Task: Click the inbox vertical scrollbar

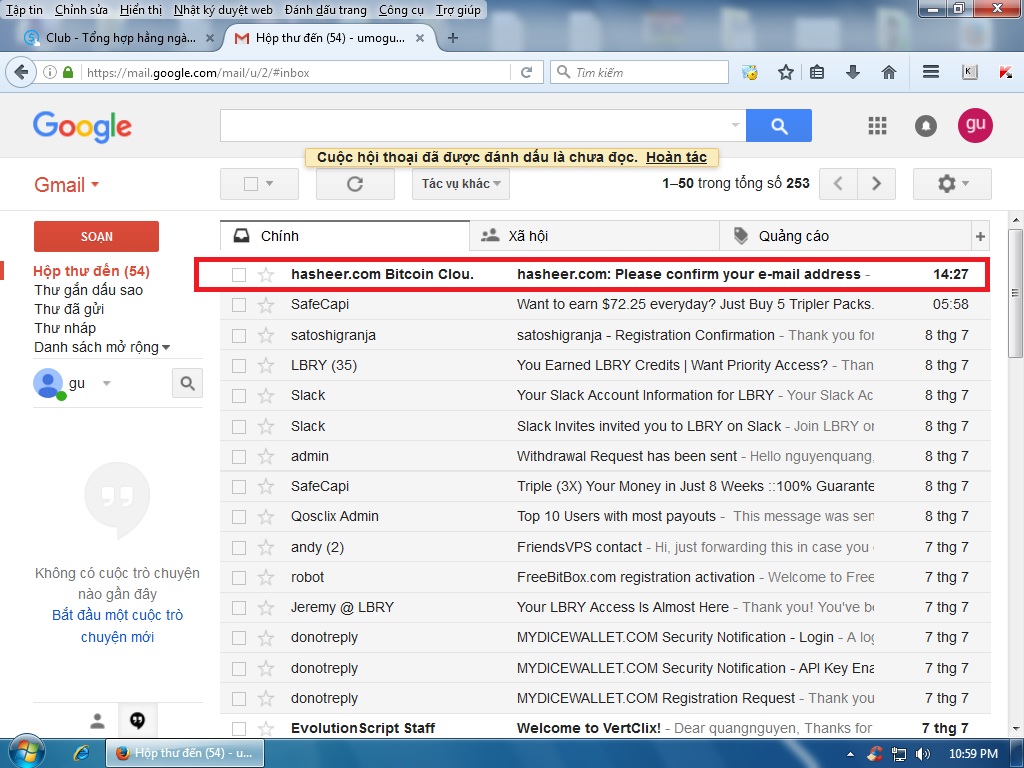Action: 1016,293
